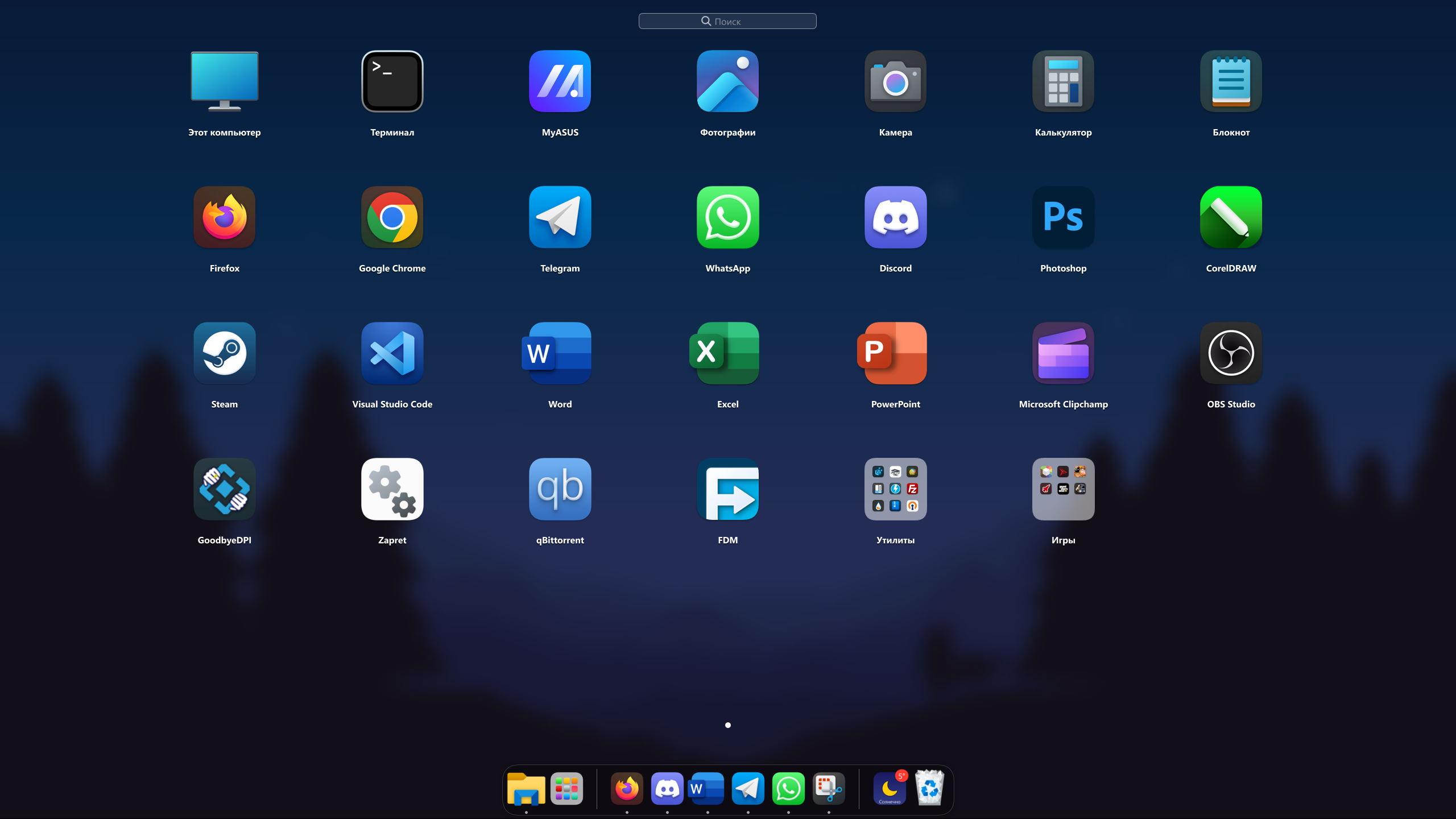Launch Photoshop

1063,217
